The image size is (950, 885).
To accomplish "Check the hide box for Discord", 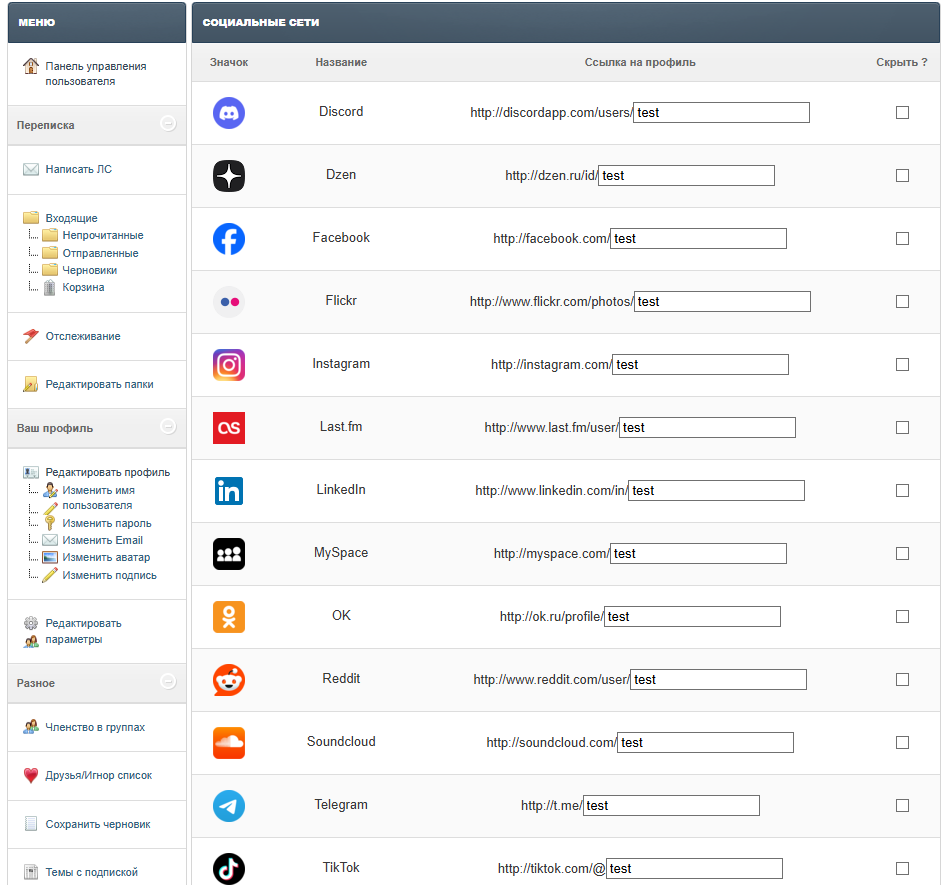I will point(902,113).
